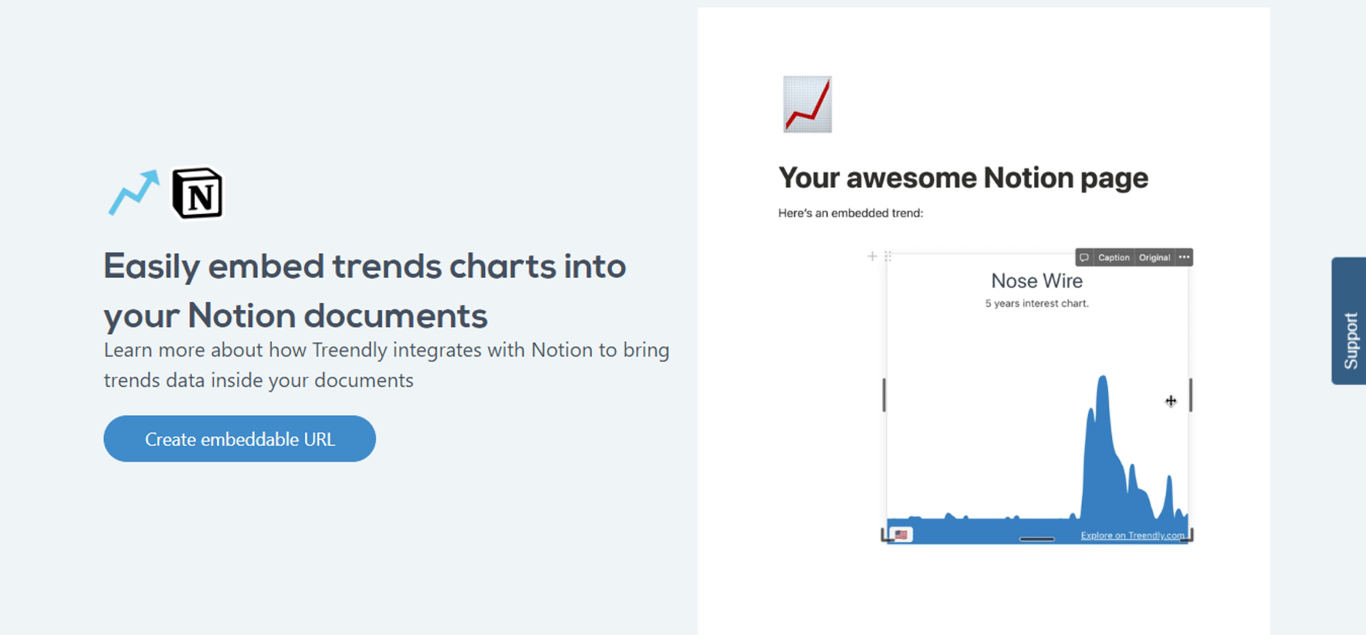The width and height of the screenshot is (1366, 635).
Task: Select Caption in the embed toolbar
Action: click(1114, 257)
